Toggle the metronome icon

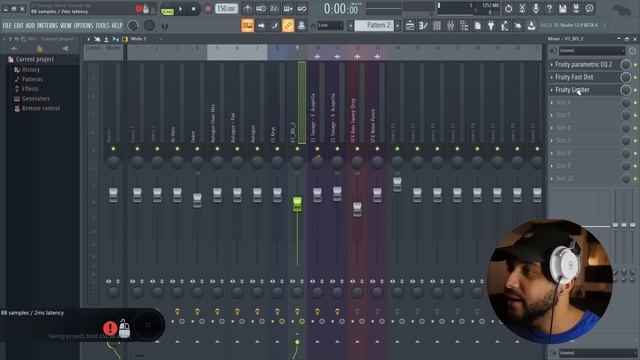[x=247, y=9]
